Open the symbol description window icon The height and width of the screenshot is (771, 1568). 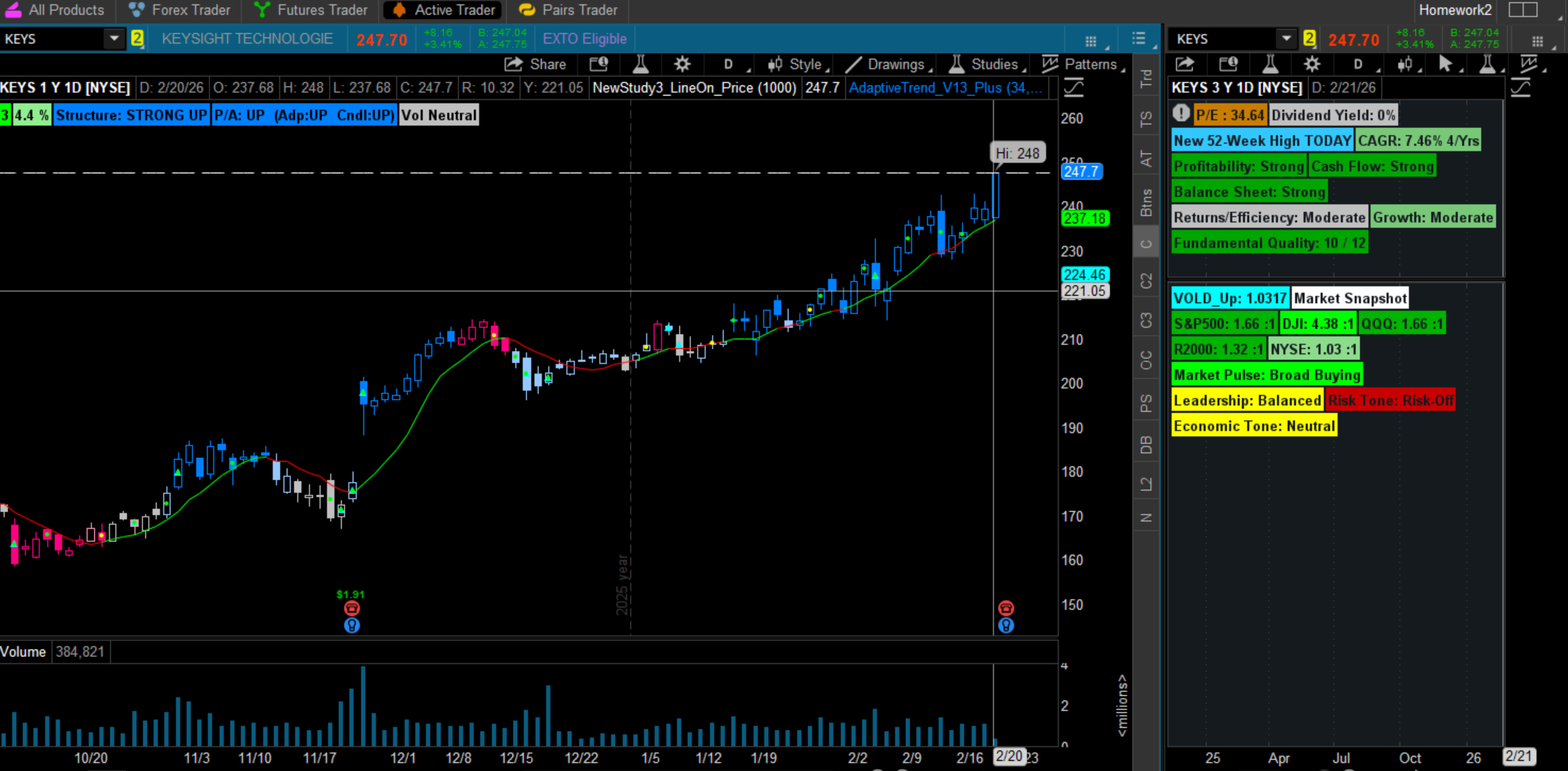[599, 64]
